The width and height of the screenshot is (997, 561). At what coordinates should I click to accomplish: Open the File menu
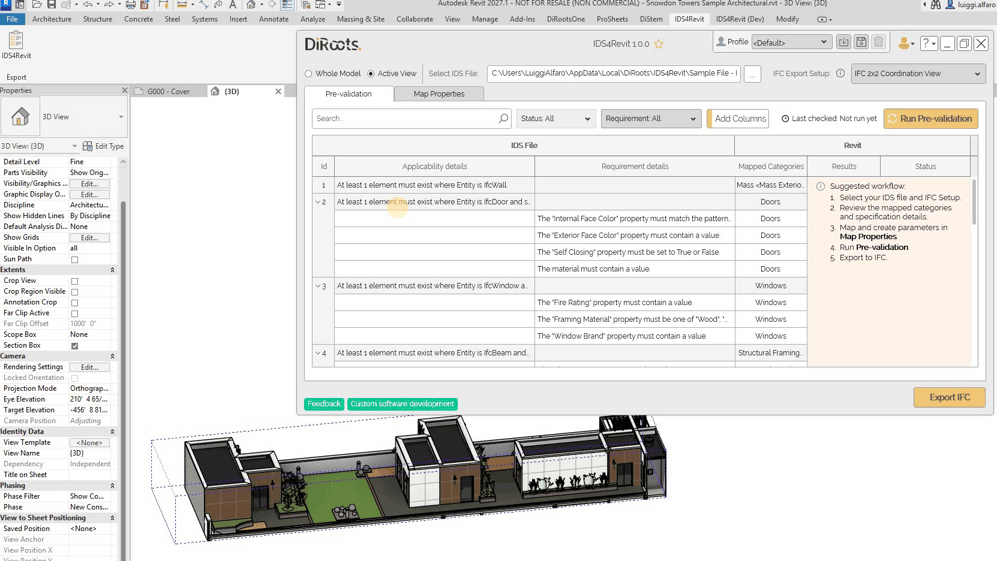tap(11, 19)
